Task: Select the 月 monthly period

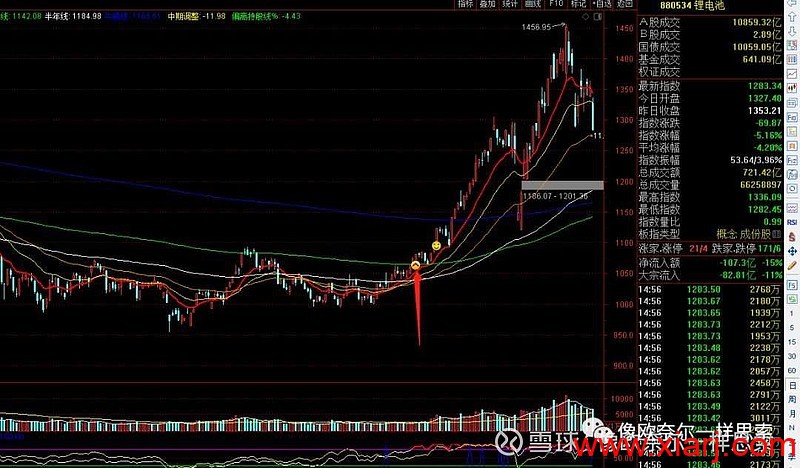Action: pyautogui.click(x=792, y=413)
